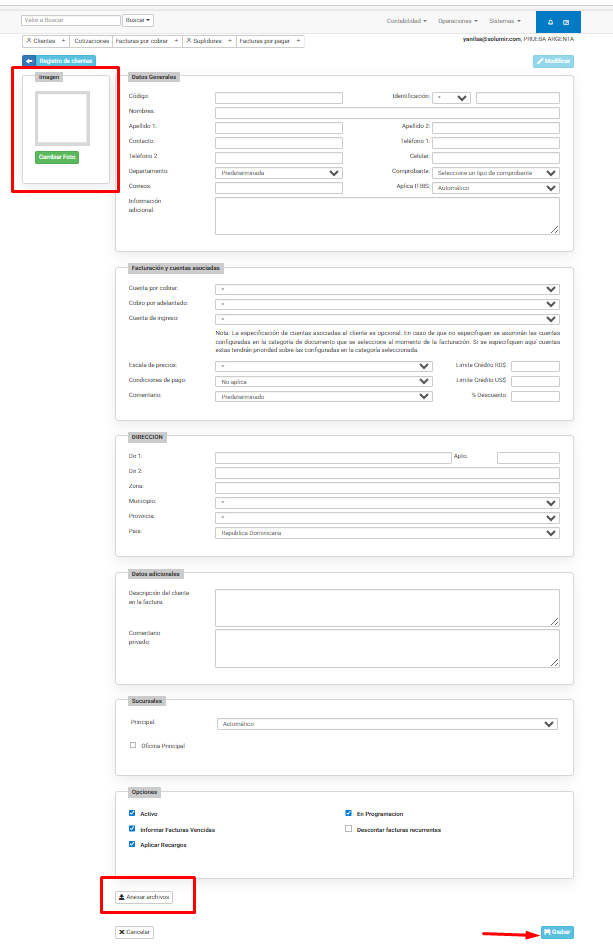Uncheck the Activo checkbox

(132, 813)
